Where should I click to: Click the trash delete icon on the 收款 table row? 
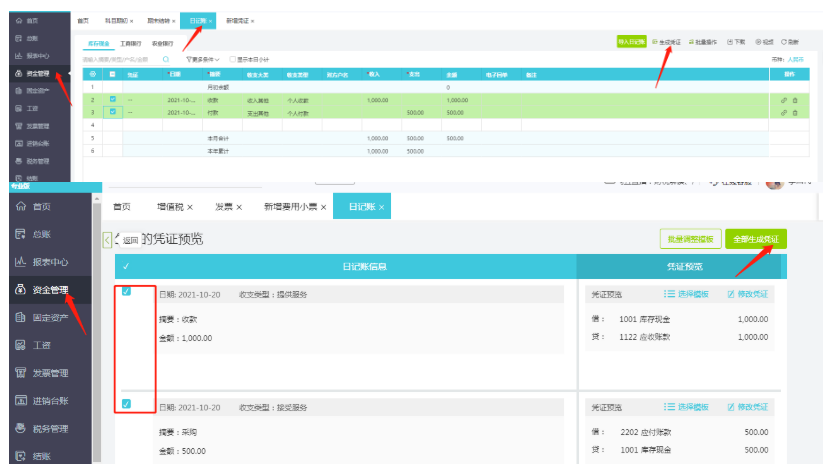point(795,100)
